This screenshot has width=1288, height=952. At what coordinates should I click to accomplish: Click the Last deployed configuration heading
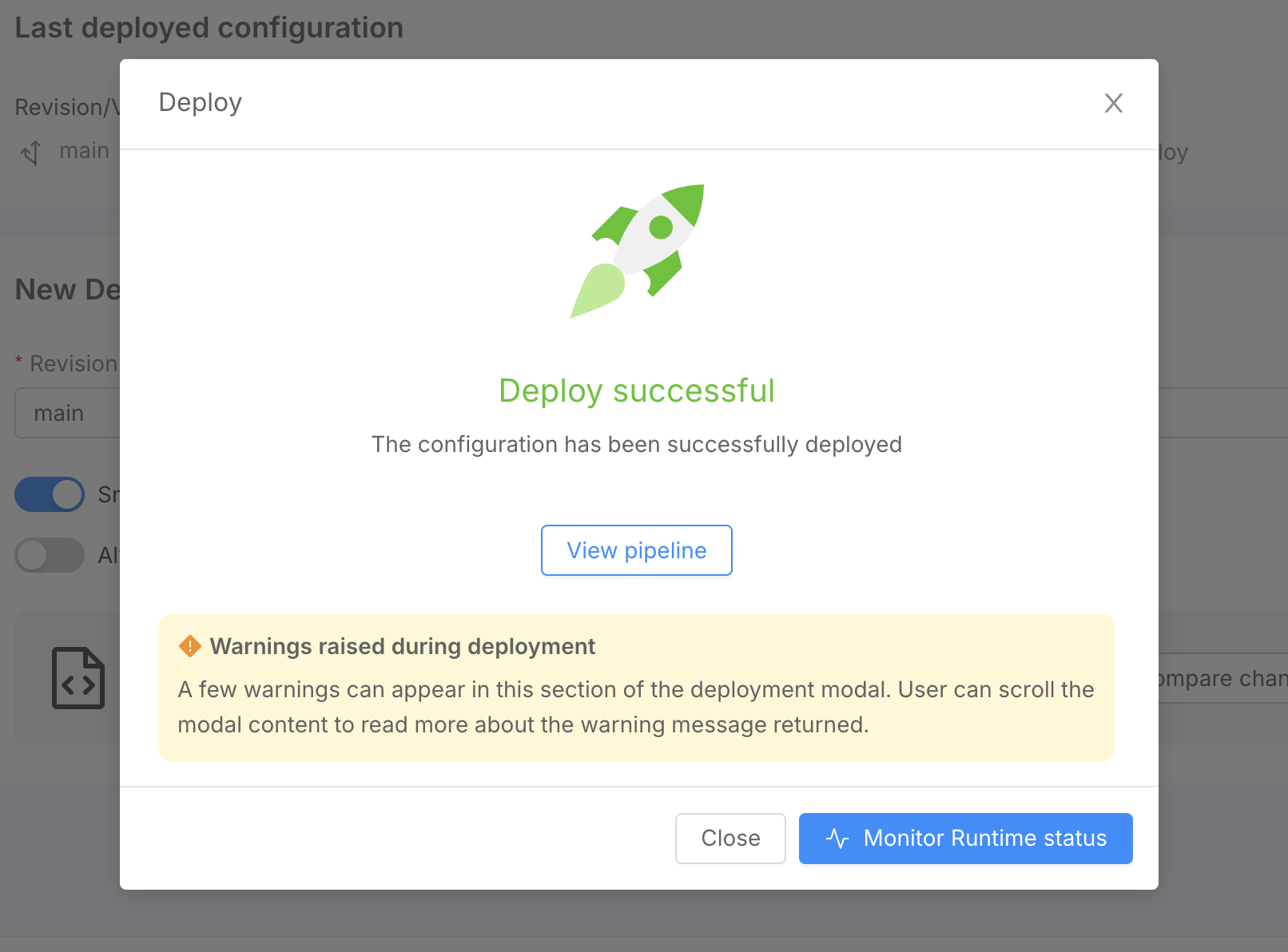209,27
